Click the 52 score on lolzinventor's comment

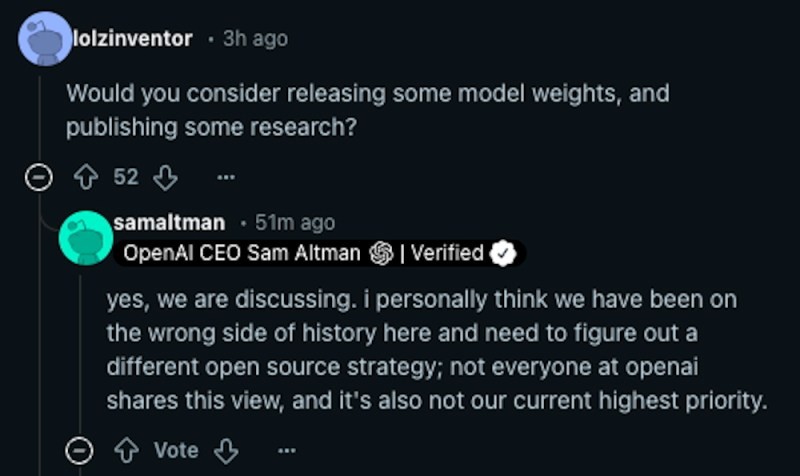[x=126, y=178]
